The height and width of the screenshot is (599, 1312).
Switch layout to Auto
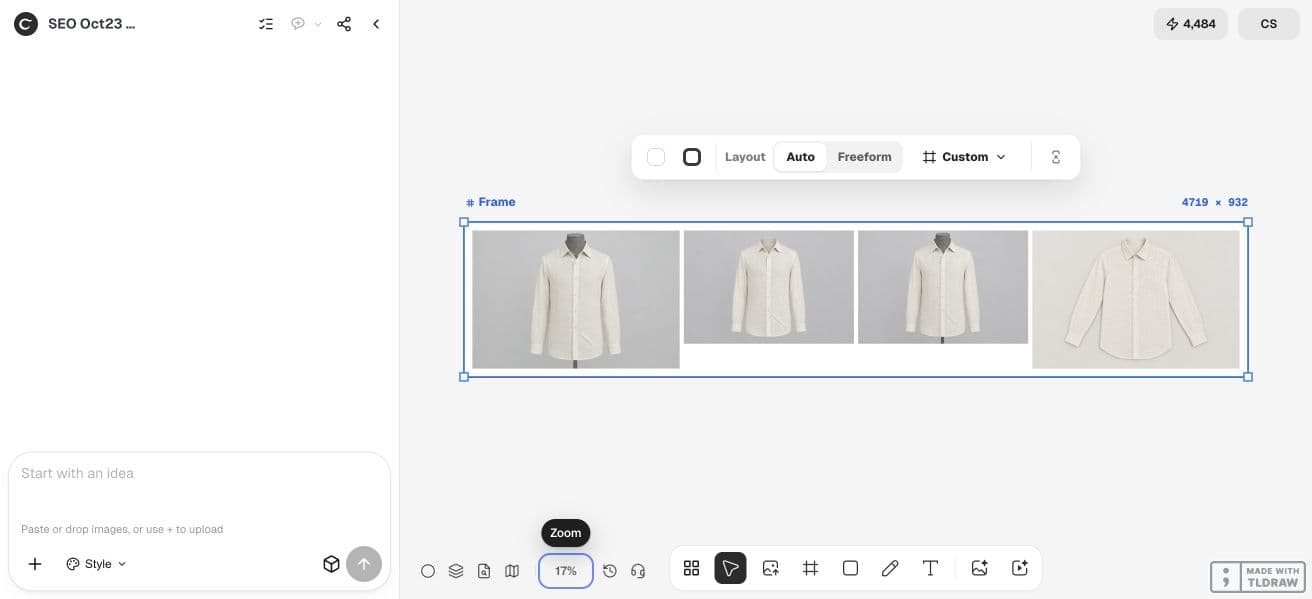[800, 157]
